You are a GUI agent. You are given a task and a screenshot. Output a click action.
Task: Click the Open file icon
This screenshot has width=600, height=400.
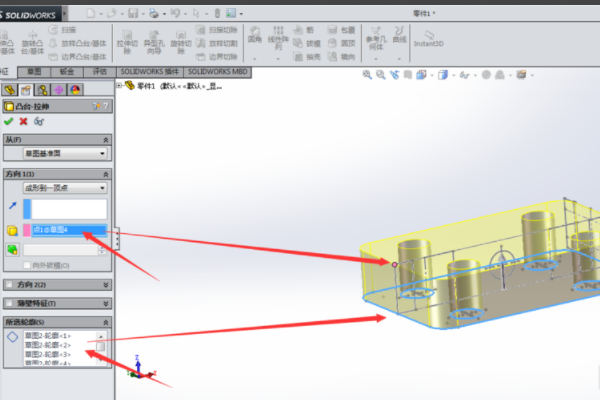112,14
